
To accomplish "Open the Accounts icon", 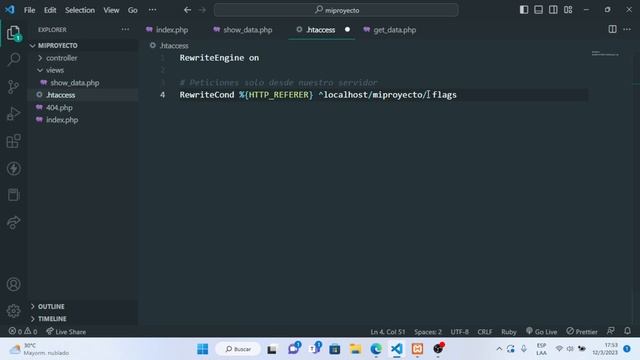I will [x=13, y=284].
